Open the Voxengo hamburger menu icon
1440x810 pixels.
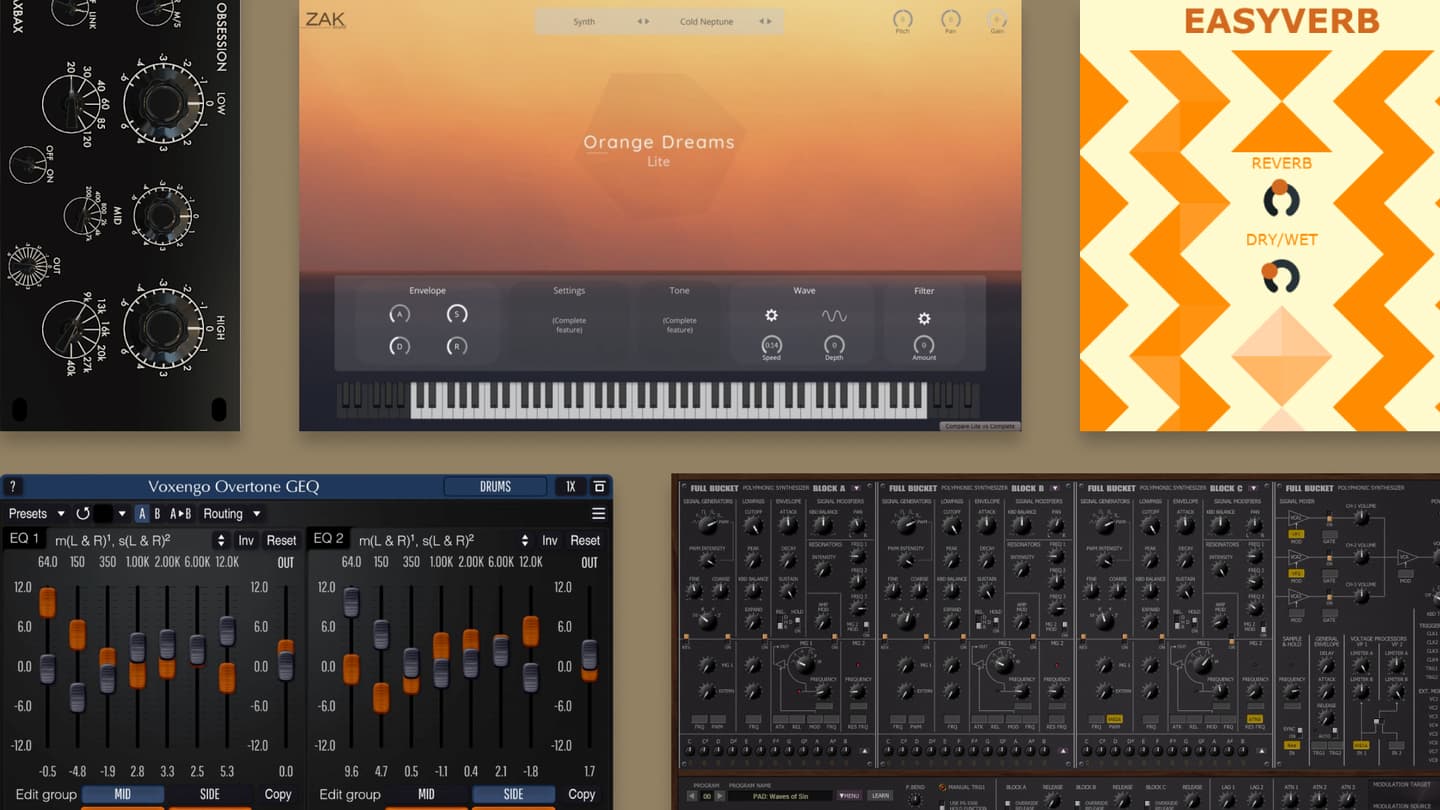pos(598,513)
